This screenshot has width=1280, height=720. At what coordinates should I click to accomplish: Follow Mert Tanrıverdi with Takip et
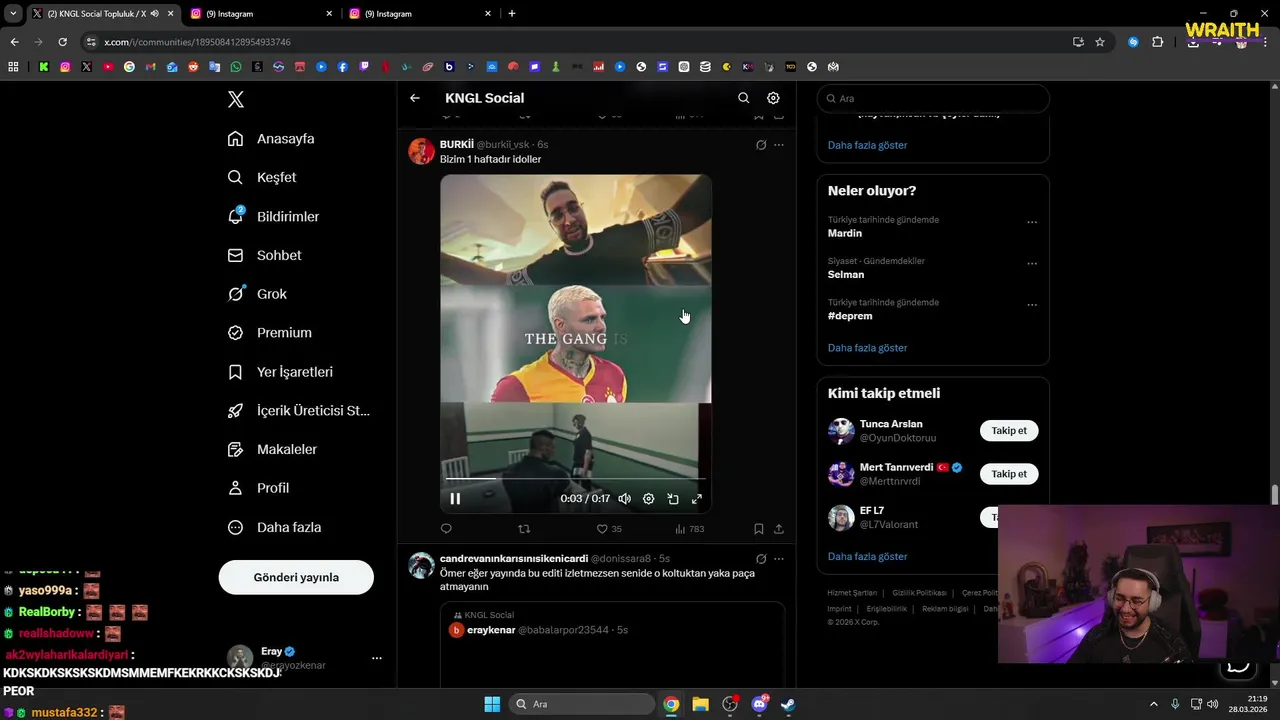pos(1009,474)
